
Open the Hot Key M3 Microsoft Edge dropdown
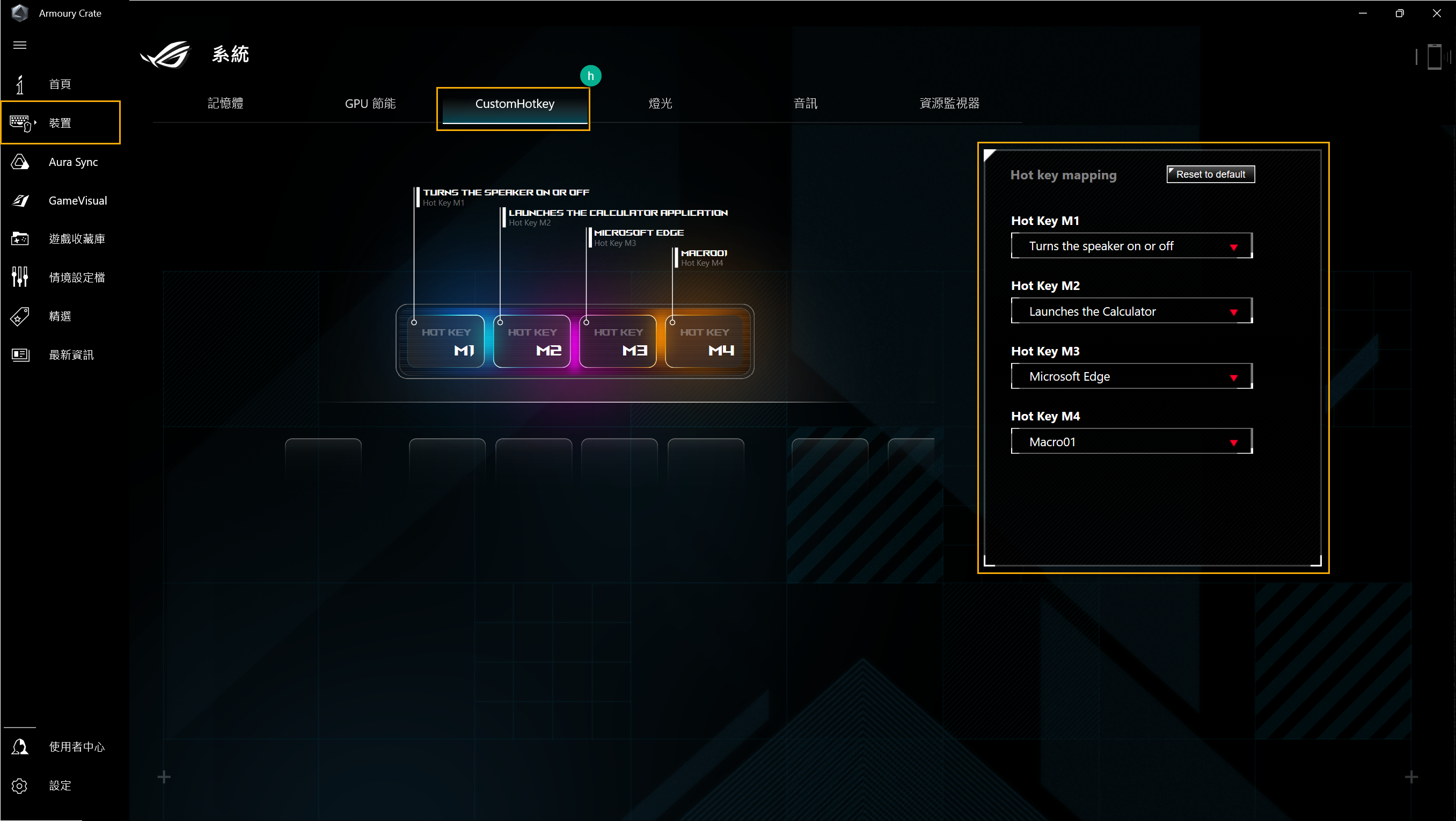click(1131, 376)
